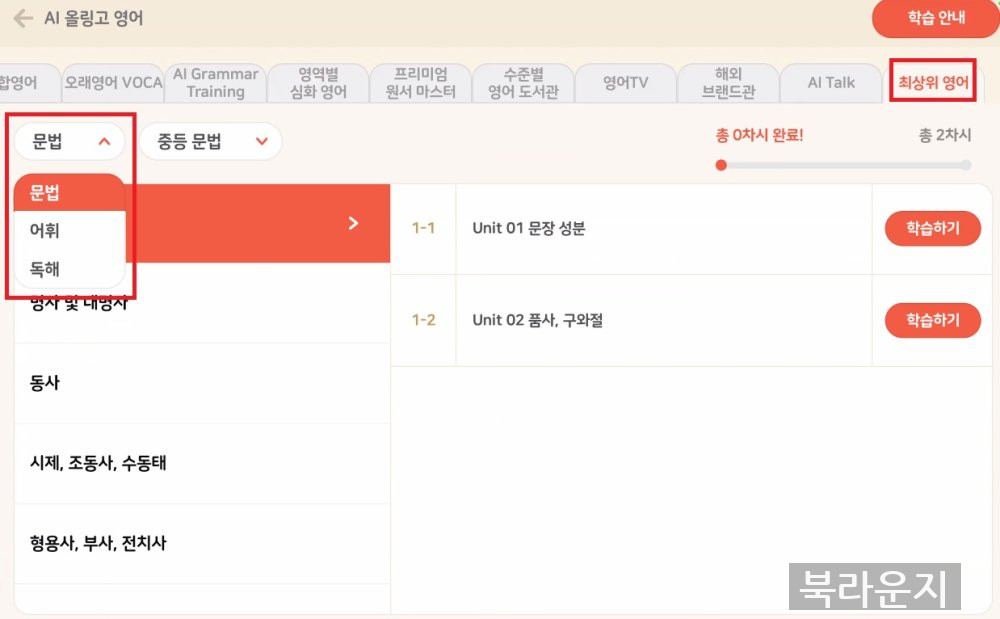The width and height of the screenshot is (1000, 619).
Task: Click the lesson progress bar
Action: pyautogui.click(x=843, y=165)
